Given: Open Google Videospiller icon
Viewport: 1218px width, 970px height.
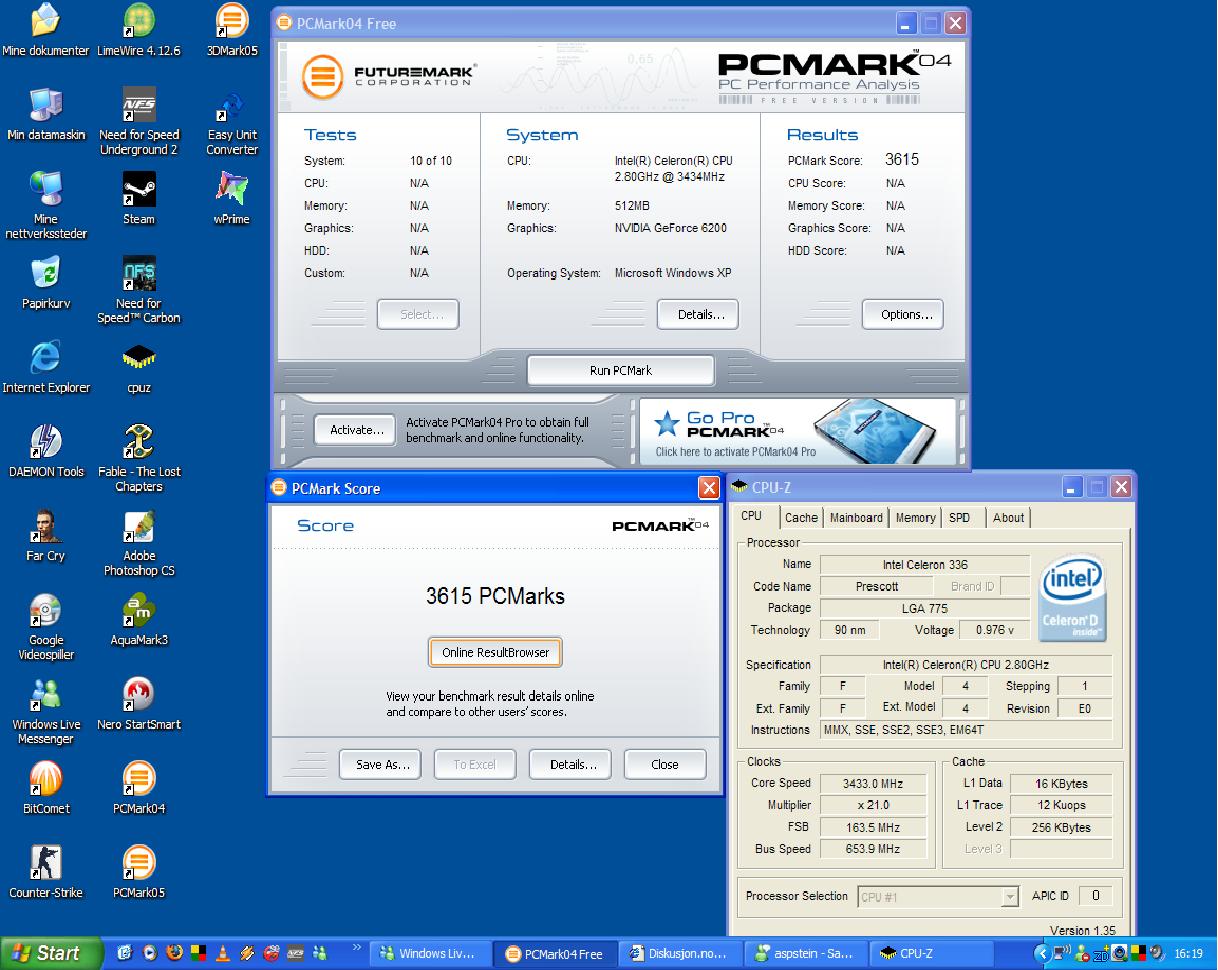Looking at the screenshot, I should point(46,626).
